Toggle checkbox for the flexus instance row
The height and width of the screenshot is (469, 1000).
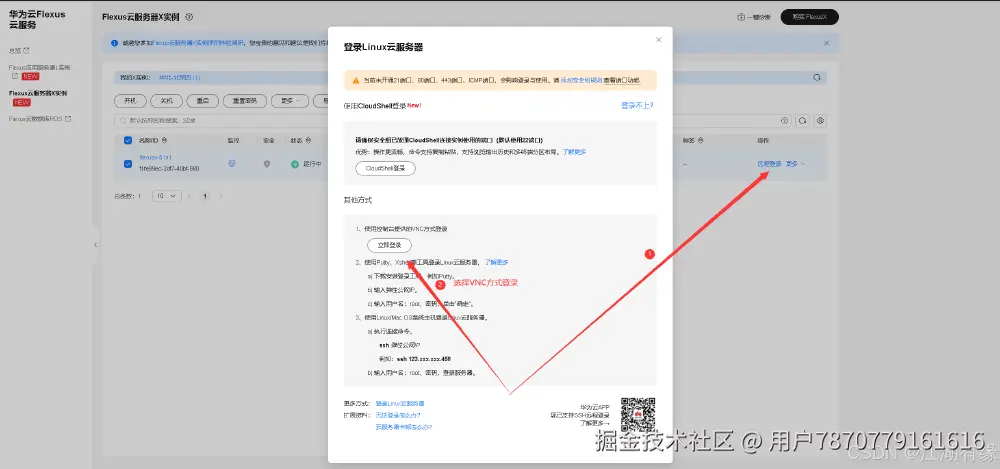tap(128, 164)
